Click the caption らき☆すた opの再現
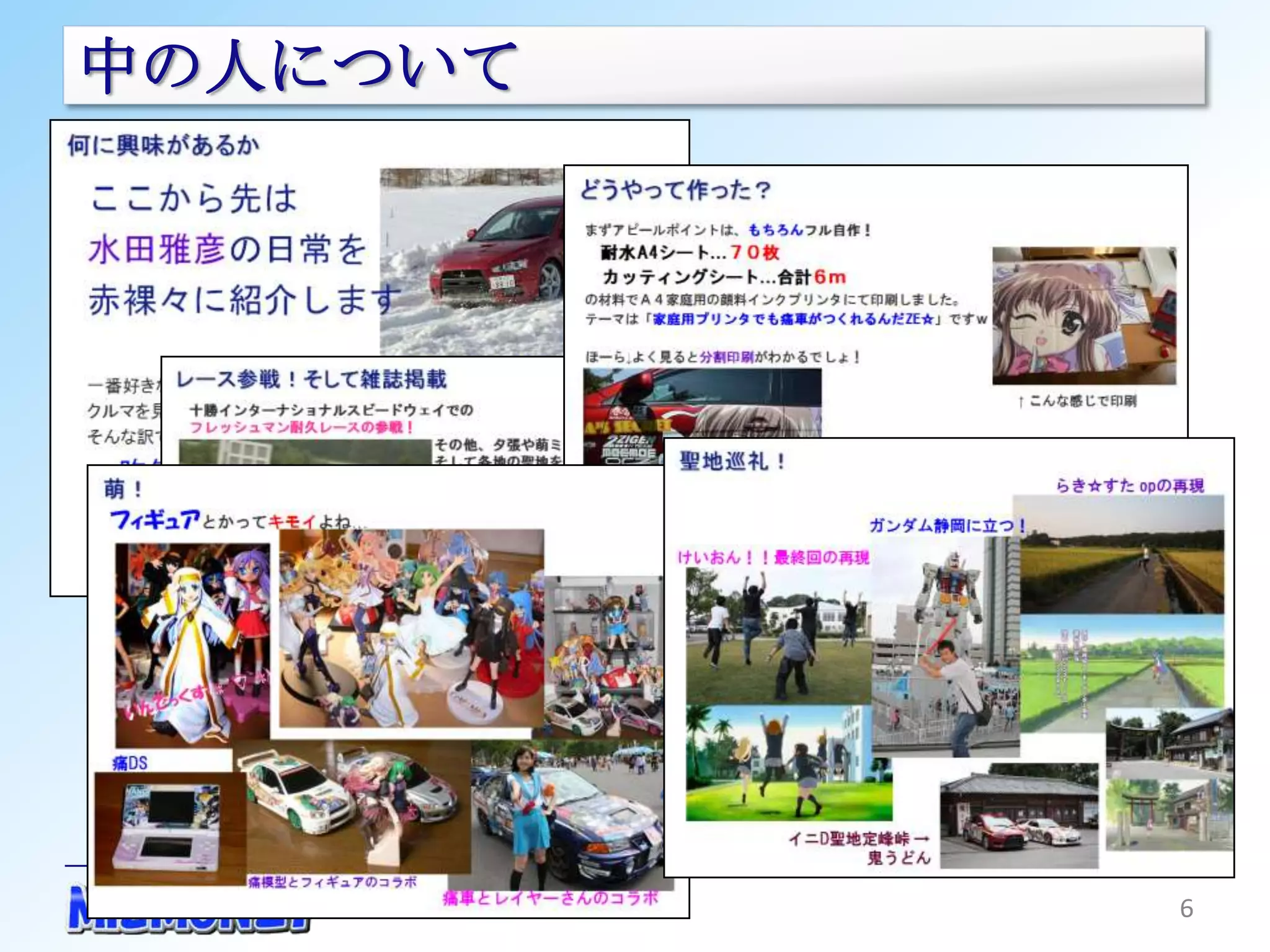 tap(1130, 485)
